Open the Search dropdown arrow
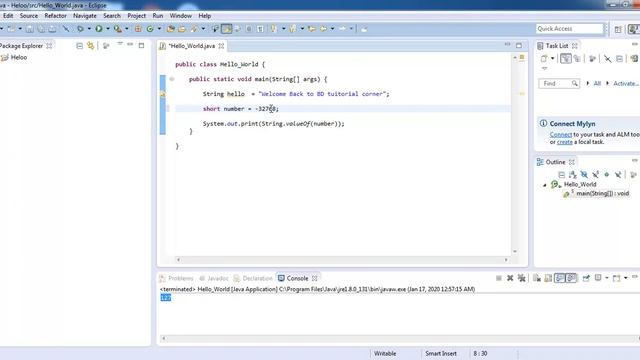The height and width of the screenshot is (360, 640). pos(203,29)
